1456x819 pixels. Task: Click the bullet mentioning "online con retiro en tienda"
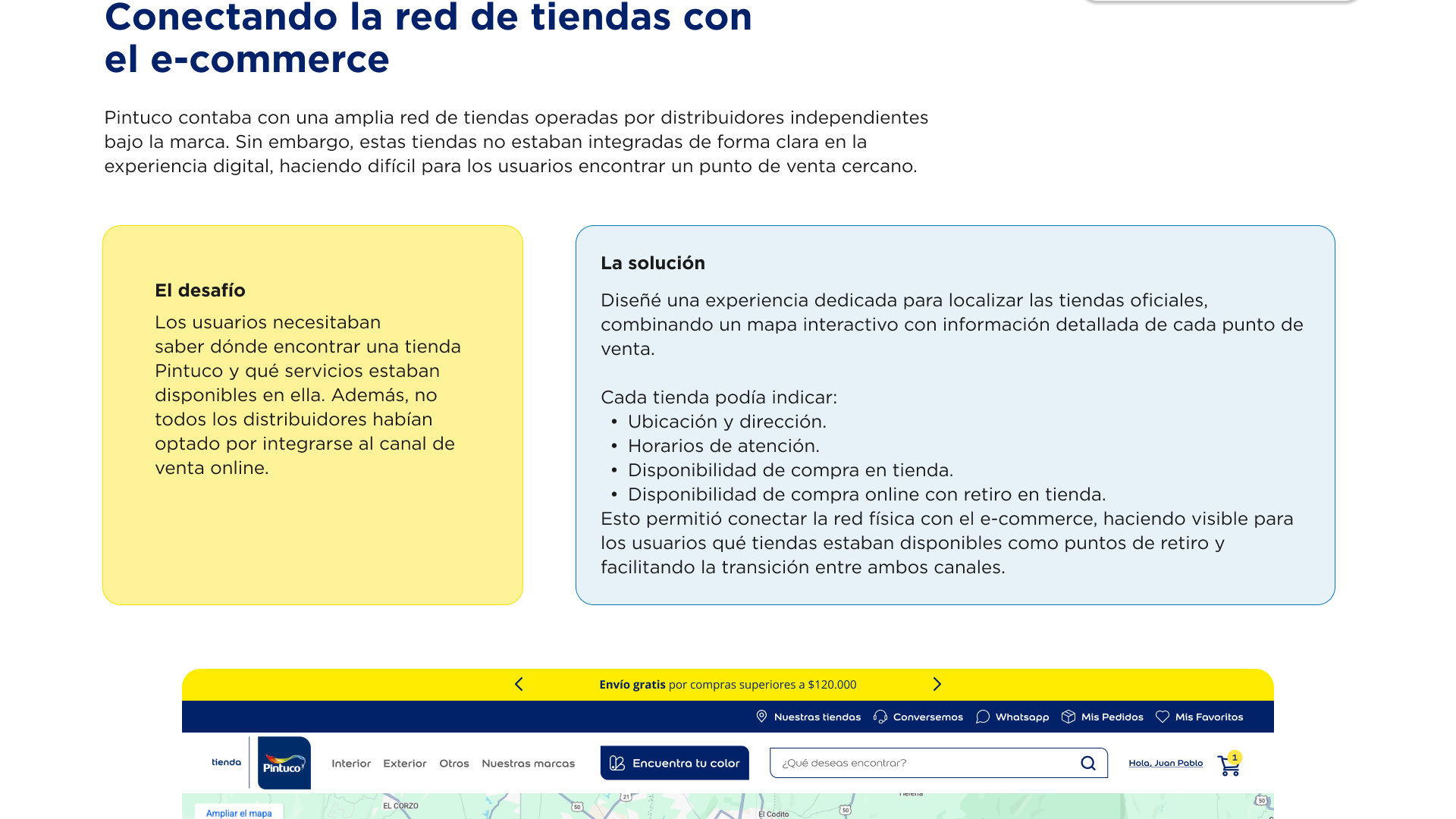pyautogui.click(x=867, y=494)
